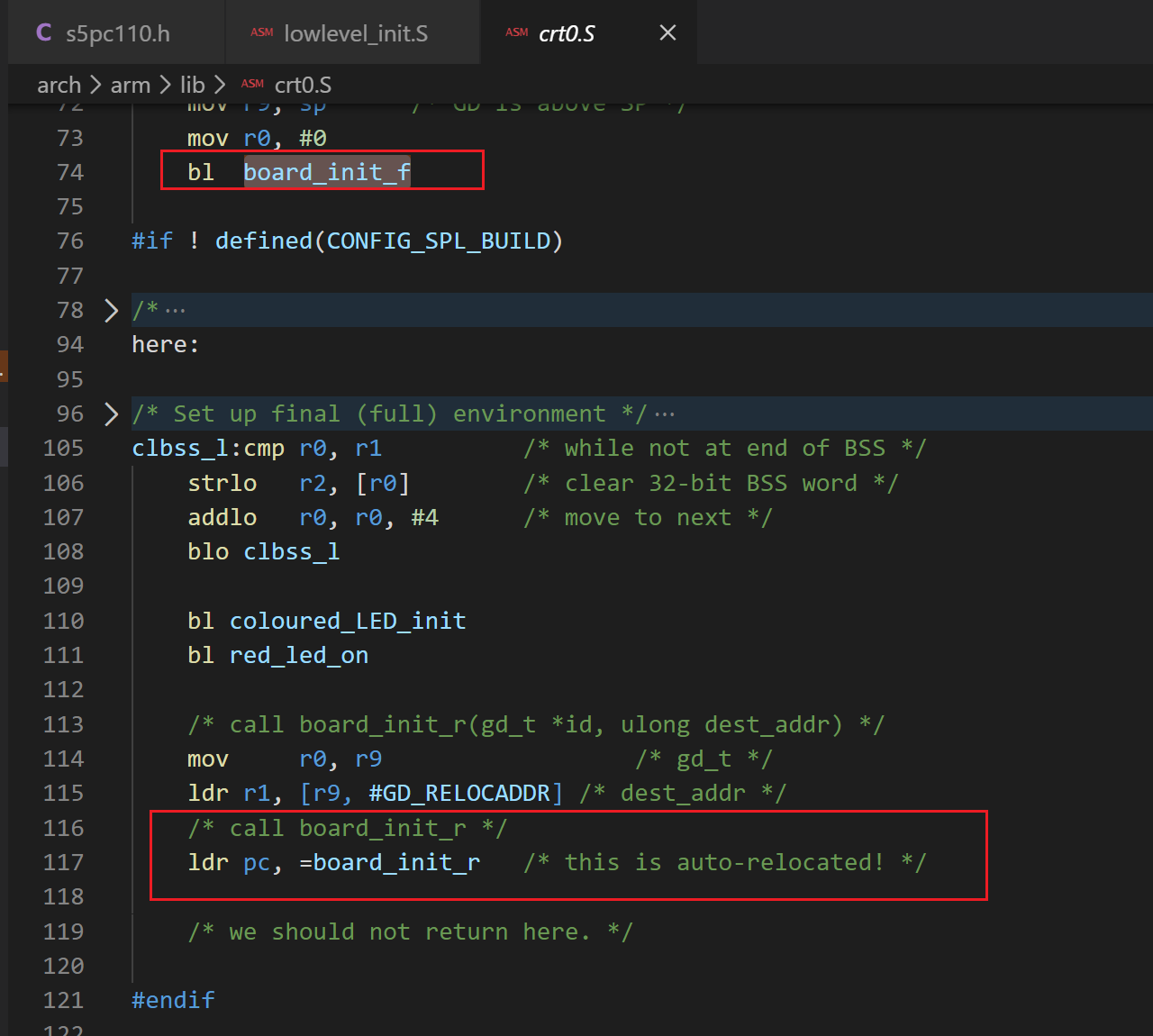Open the lib breadcrumb folder

[192, 85]
